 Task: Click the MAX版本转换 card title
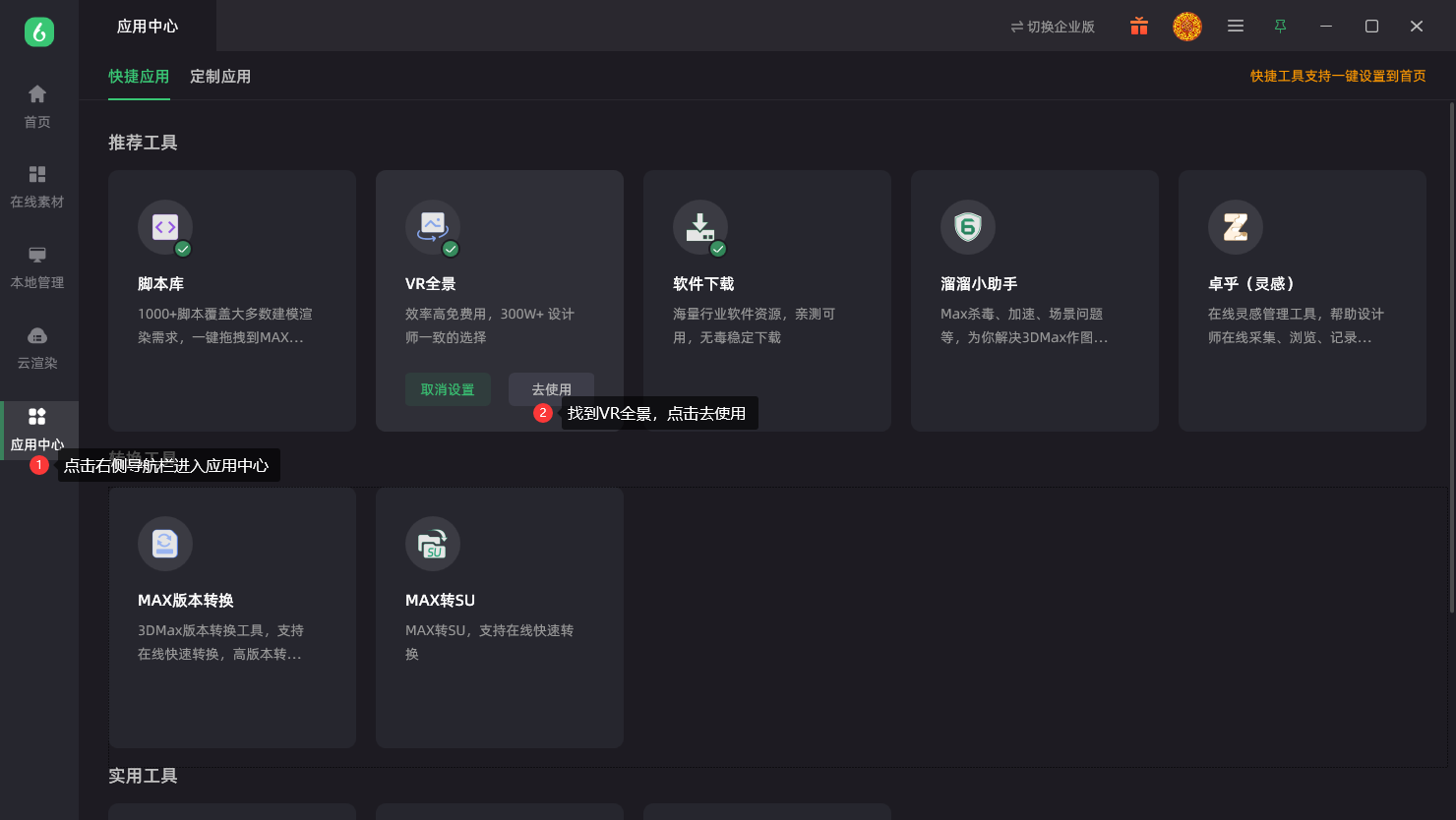pyautogui.click(x=186, y=601)
